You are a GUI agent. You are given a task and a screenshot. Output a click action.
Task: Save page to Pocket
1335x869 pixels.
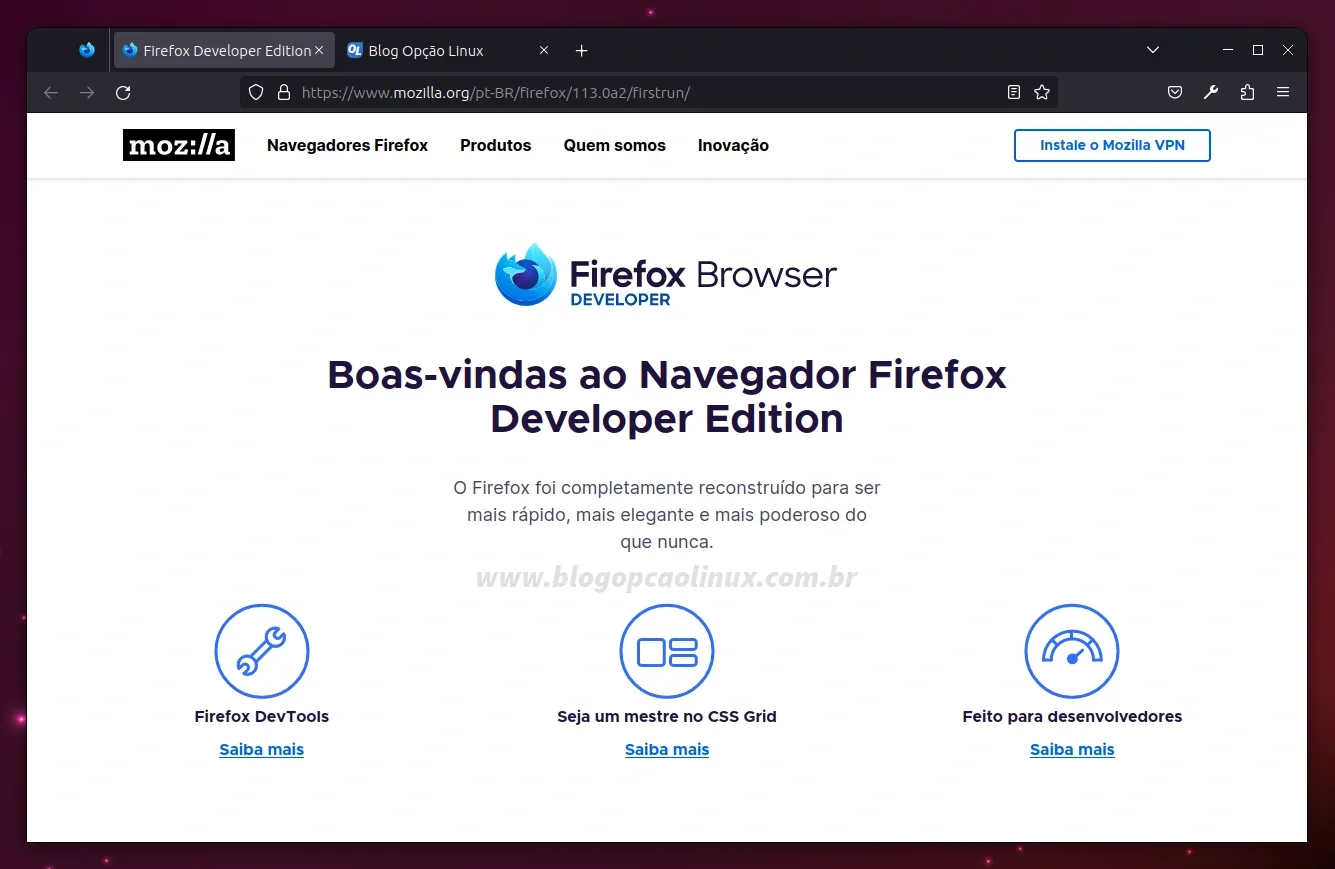click(x=1175, y=92)
